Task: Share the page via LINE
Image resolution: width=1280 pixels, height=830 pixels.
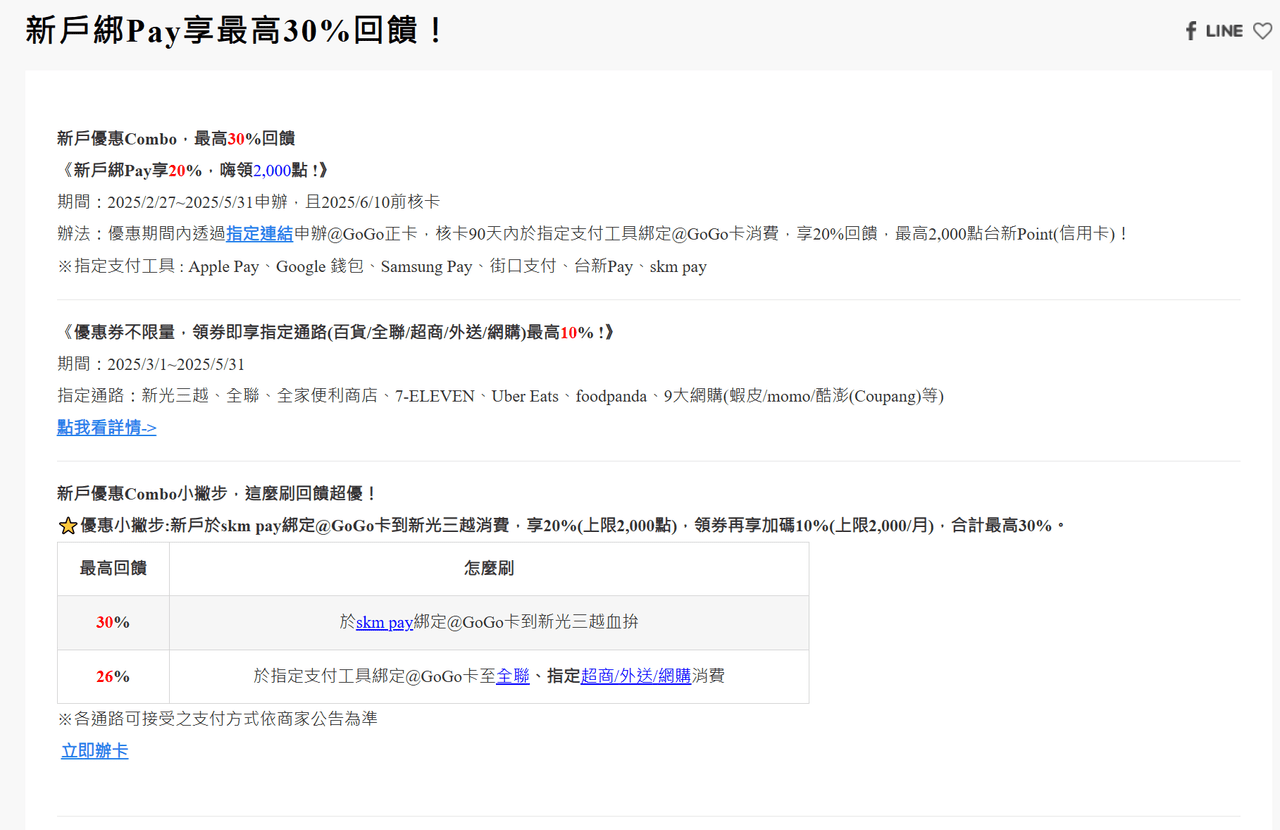Action: point(1224,31)
